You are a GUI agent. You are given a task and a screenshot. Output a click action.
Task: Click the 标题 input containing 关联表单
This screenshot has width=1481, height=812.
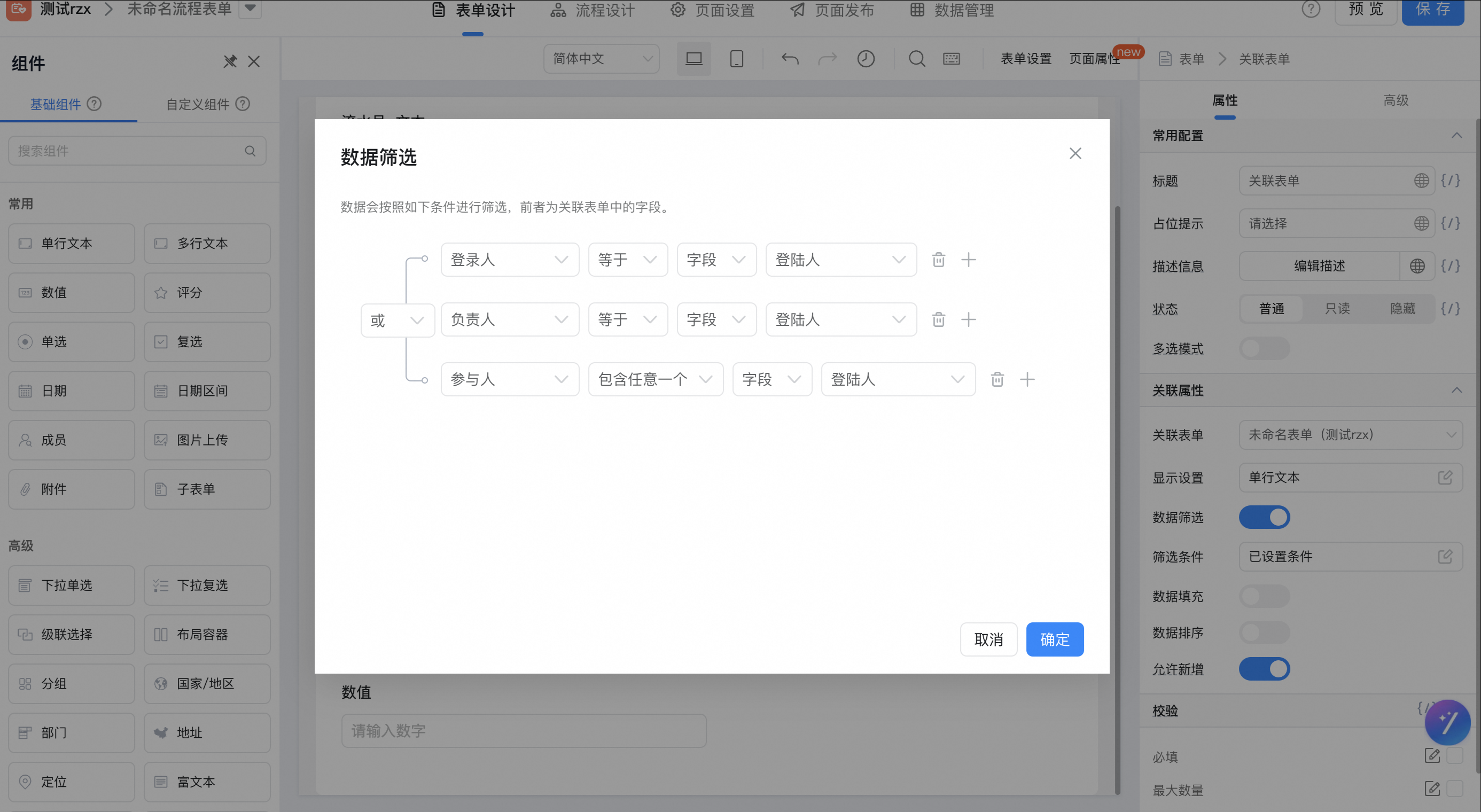(1336, 181)
